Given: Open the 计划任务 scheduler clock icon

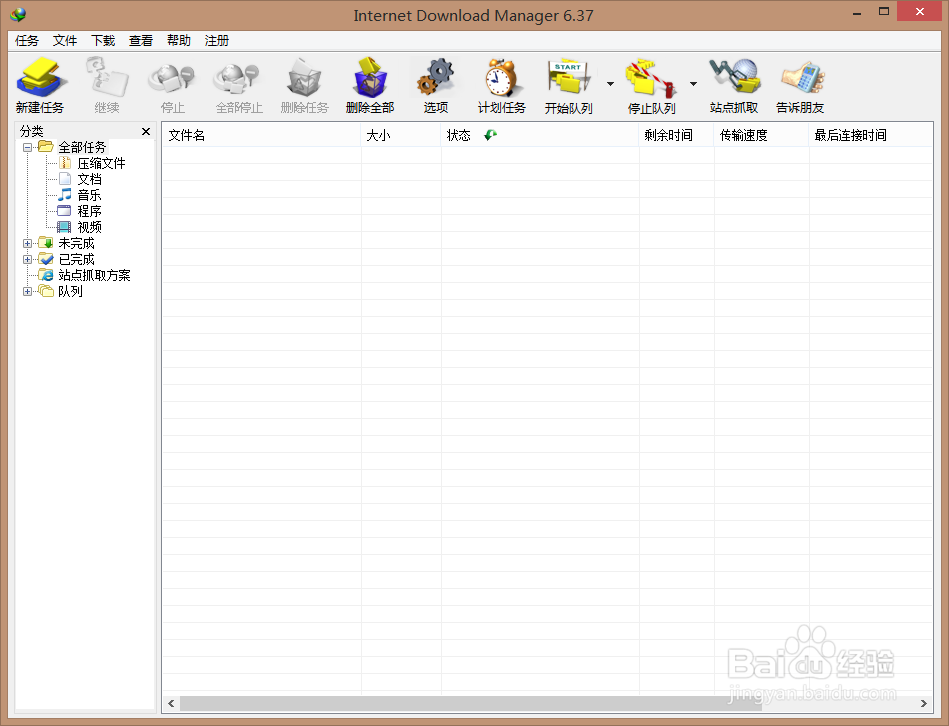Looking at the screenshot, I should [501, 77].
